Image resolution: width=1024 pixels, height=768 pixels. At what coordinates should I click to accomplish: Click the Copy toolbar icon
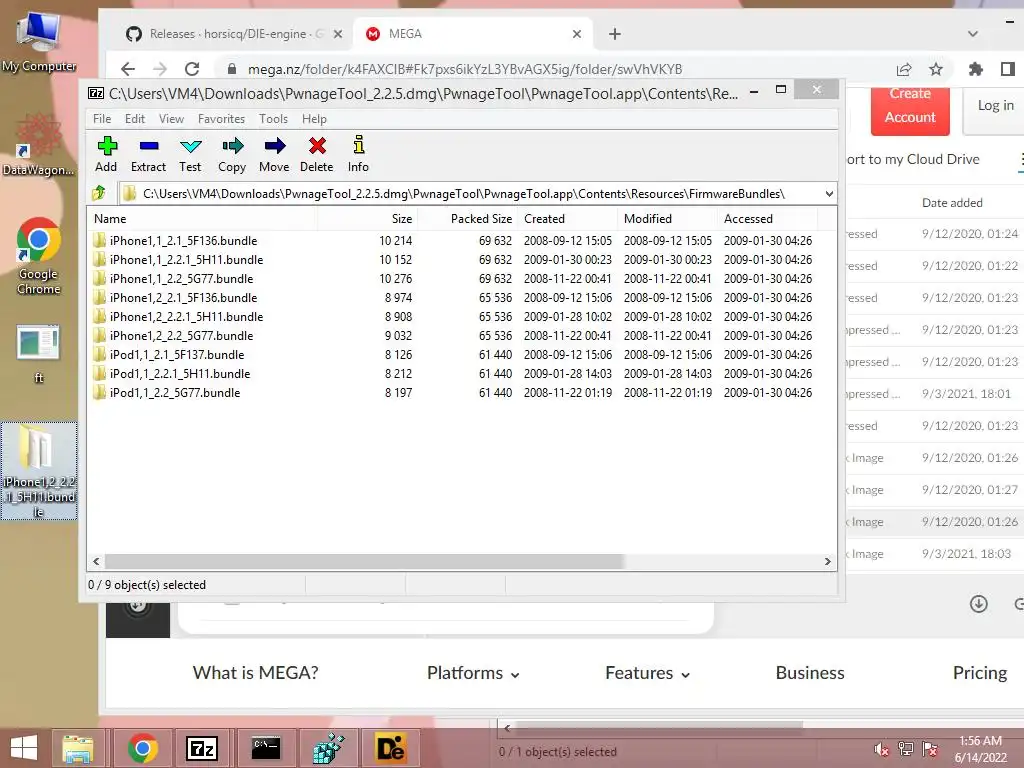(x=232, y=146)
